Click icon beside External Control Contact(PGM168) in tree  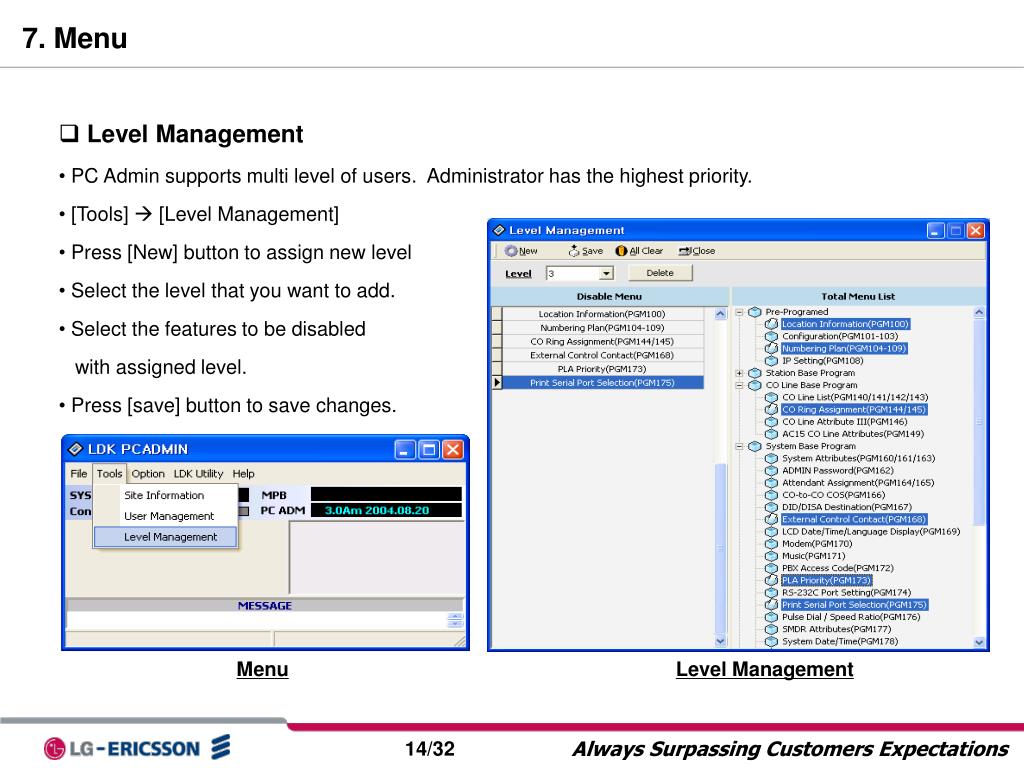tap(771, 519)
